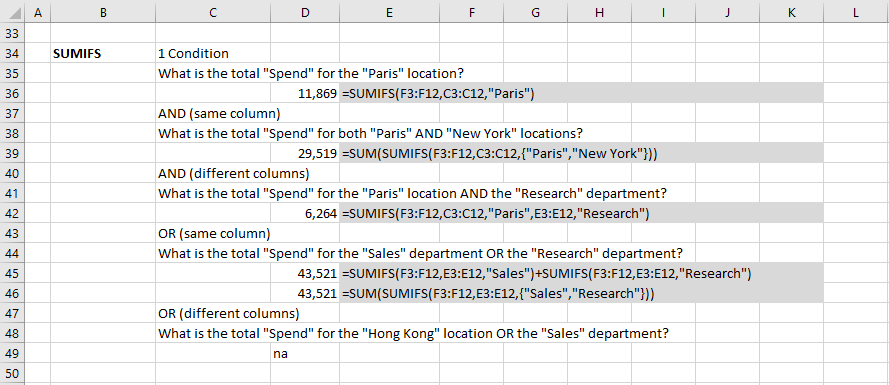Select column B header
This screenshot has height=385, width=889.
click(103, 12)
